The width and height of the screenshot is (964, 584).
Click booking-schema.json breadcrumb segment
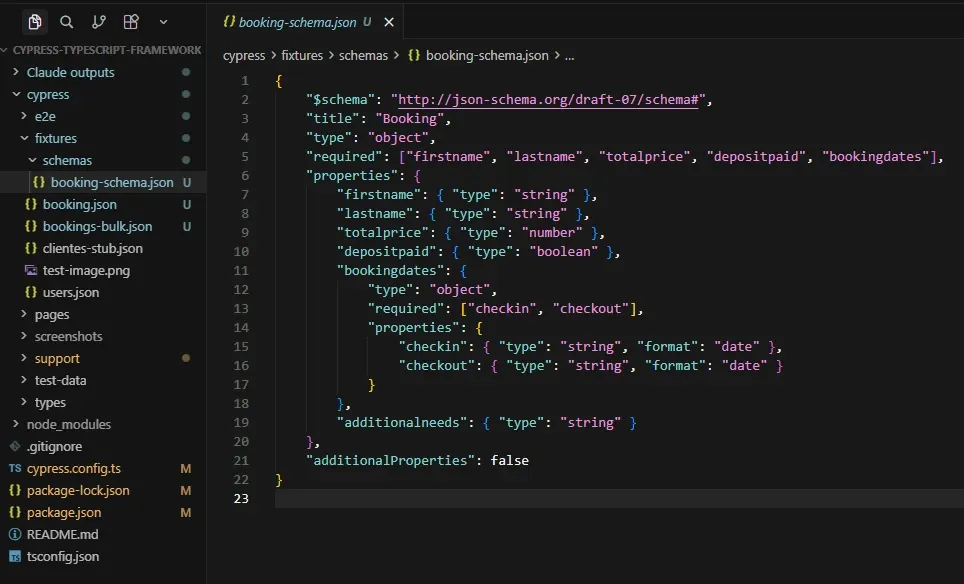pos(478,55)
